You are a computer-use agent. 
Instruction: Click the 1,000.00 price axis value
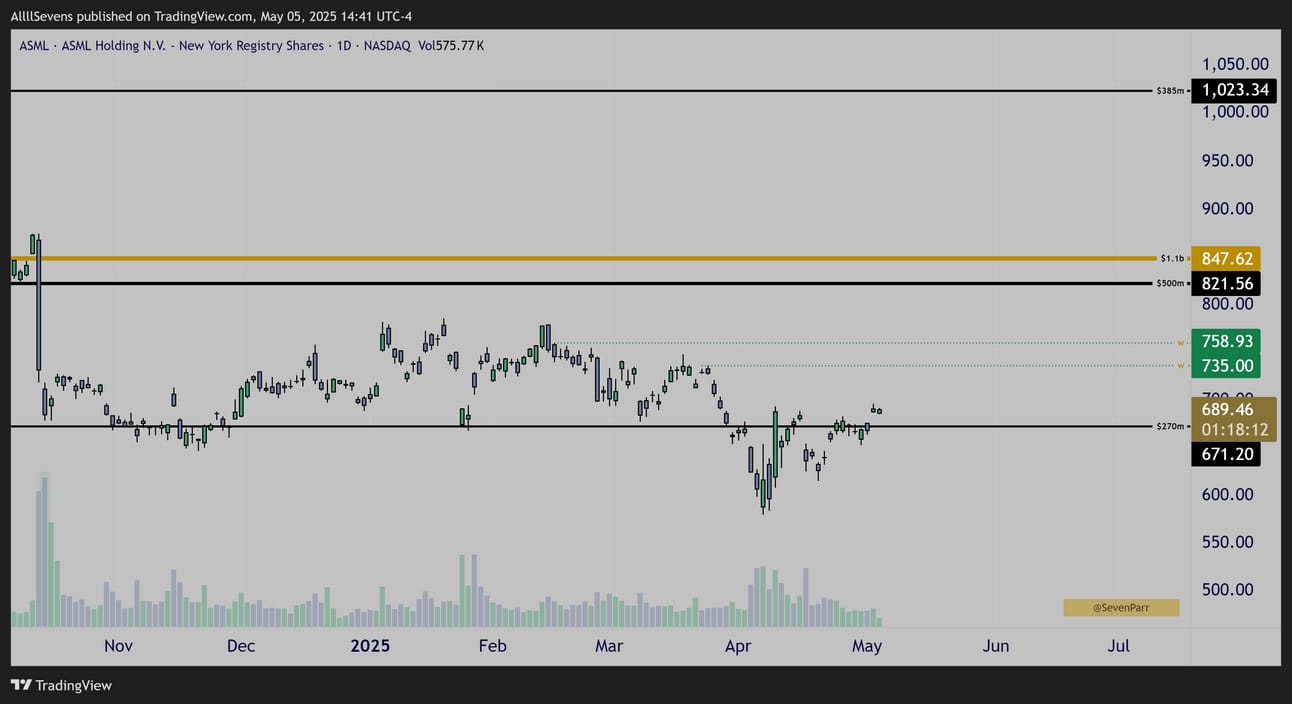1236,111
